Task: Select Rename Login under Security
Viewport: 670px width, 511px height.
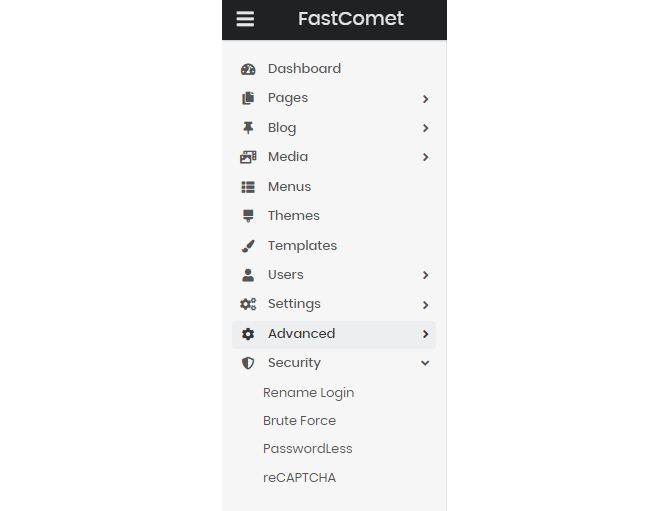Action: pyautogui.click(x=308, y=393)
